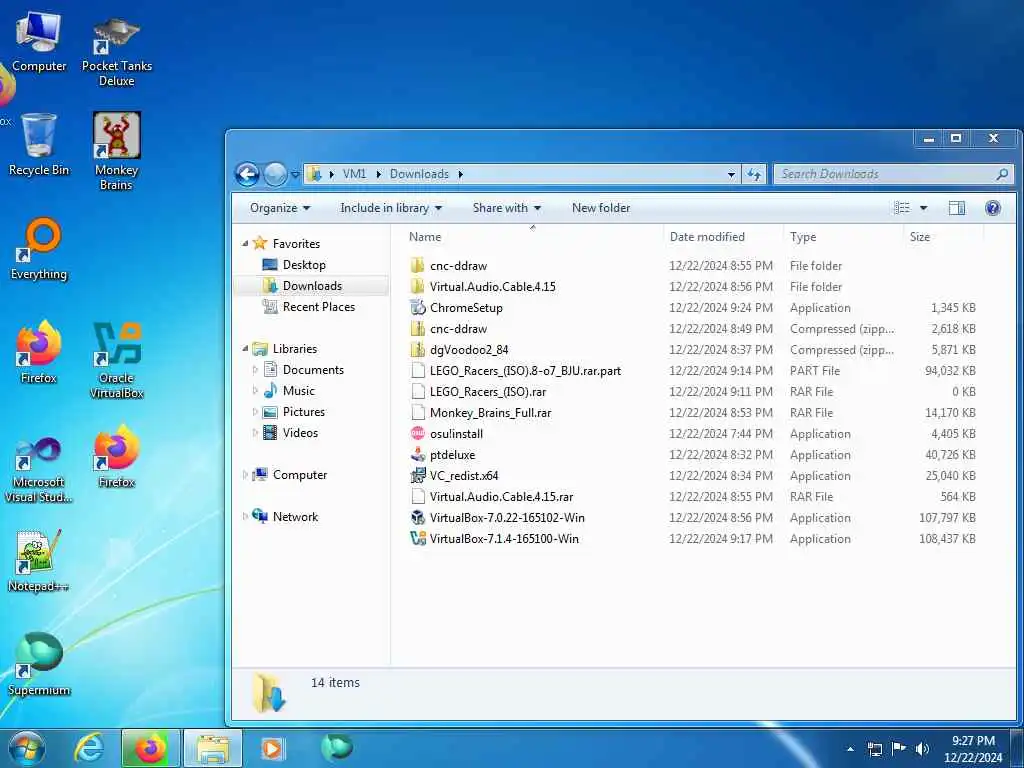The height and width of the screenshot is (768, 1024).
Task: Show hidden system tray icons
Action: (x=850, y=749)
